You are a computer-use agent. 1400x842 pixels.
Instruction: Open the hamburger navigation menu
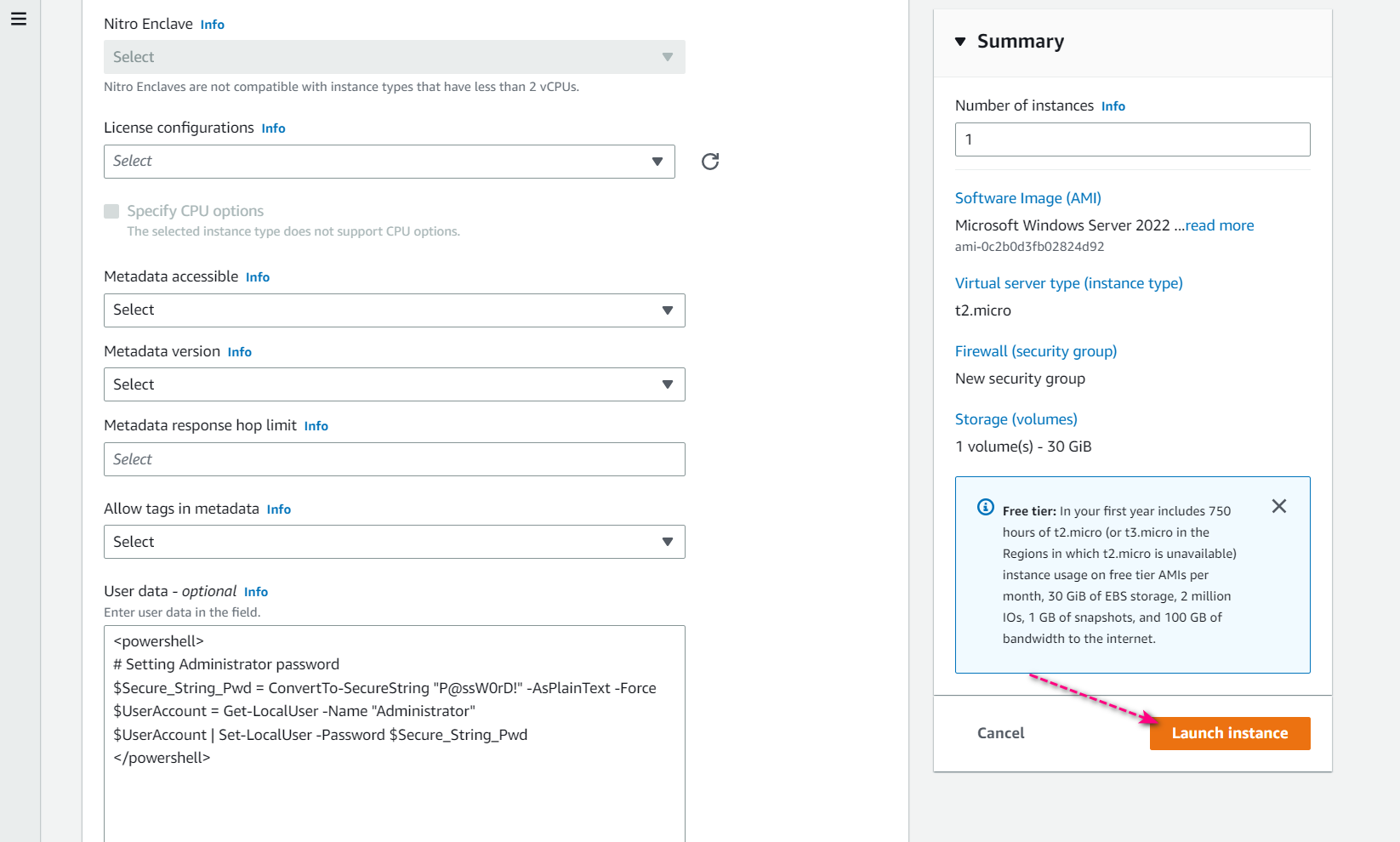click(19, 19)
